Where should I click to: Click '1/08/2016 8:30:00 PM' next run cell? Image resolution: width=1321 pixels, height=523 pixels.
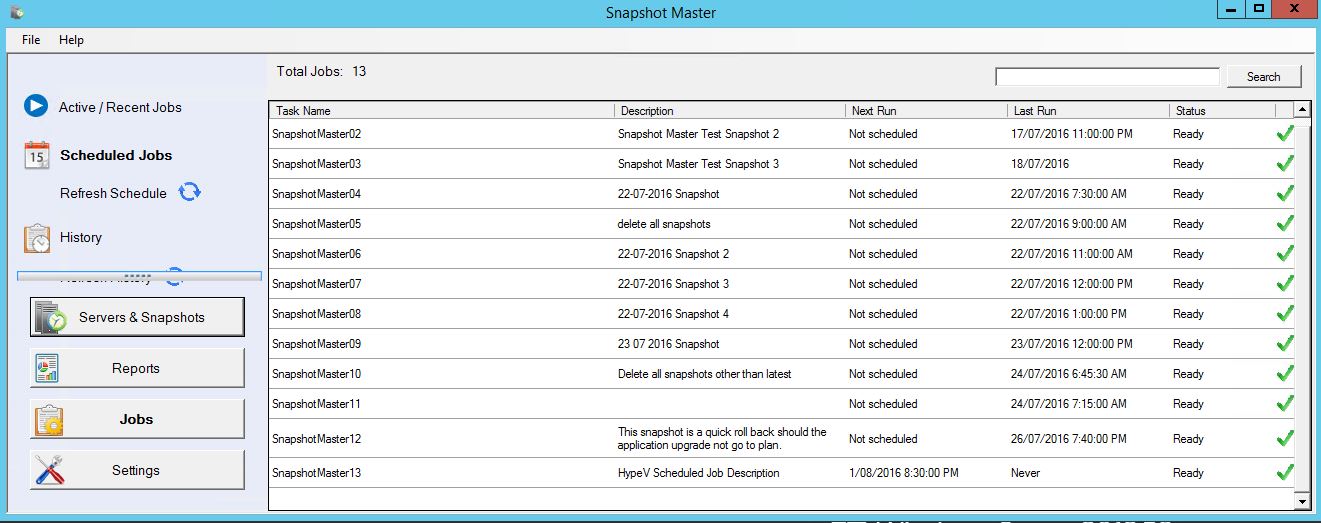coord(904,473)
